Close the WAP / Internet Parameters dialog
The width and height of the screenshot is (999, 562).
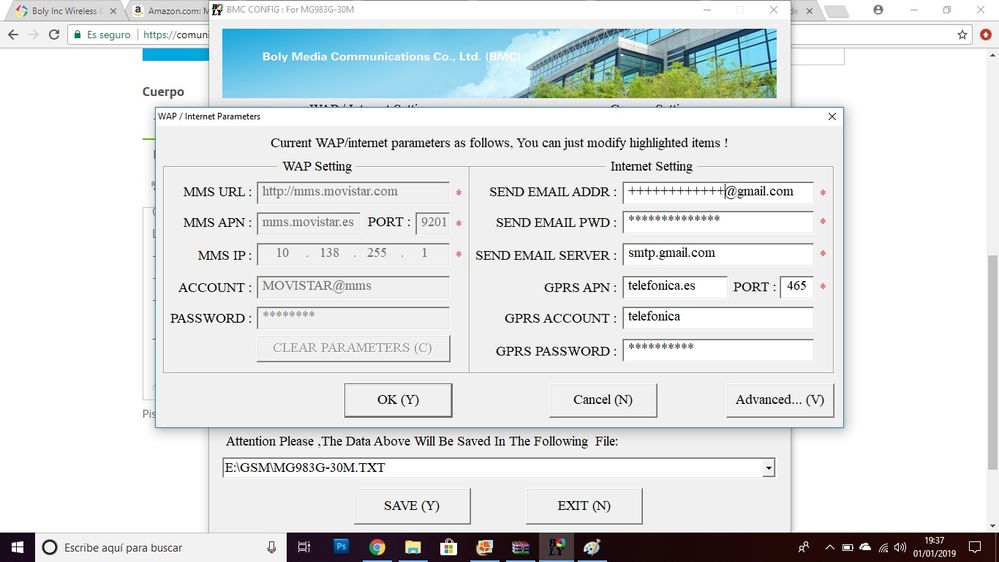[x=831, y=116]
